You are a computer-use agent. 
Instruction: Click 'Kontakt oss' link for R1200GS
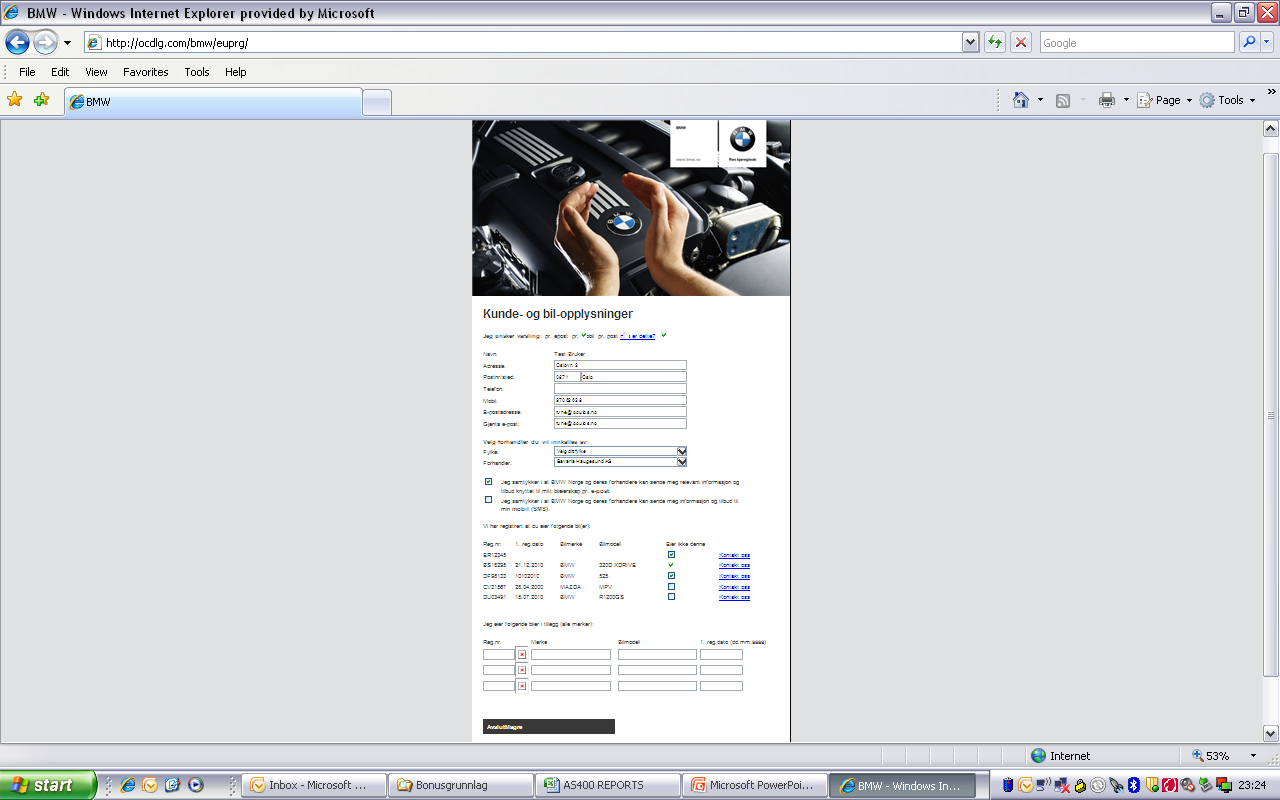pos(734,597)
